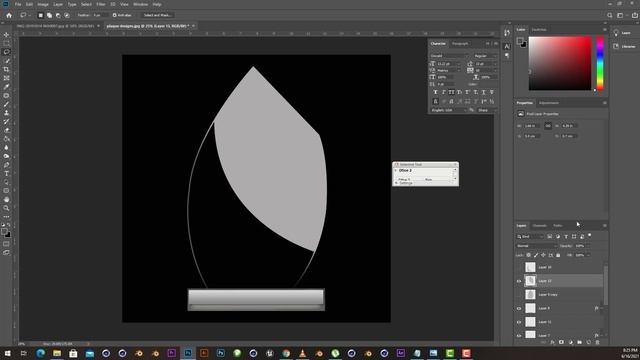Filter layers by type layers icon

pos(566,236)
